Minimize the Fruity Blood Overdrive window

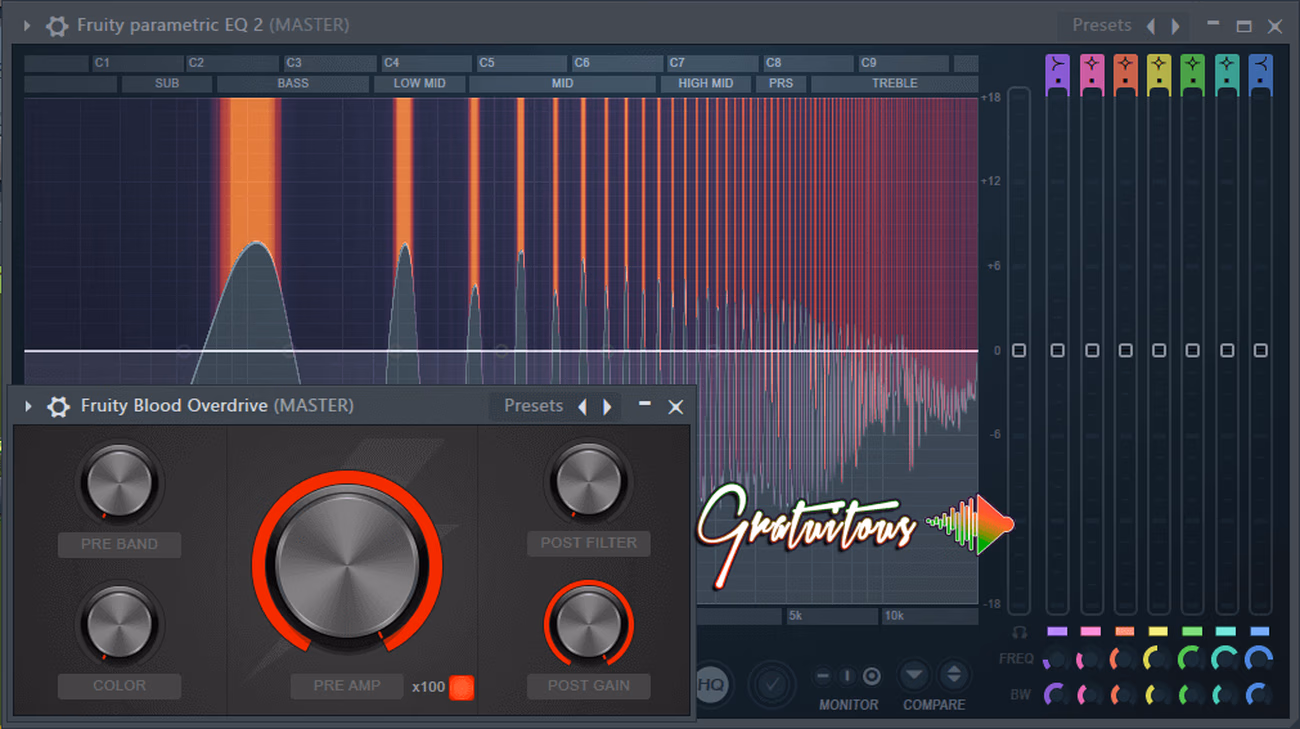pos(645,404)
